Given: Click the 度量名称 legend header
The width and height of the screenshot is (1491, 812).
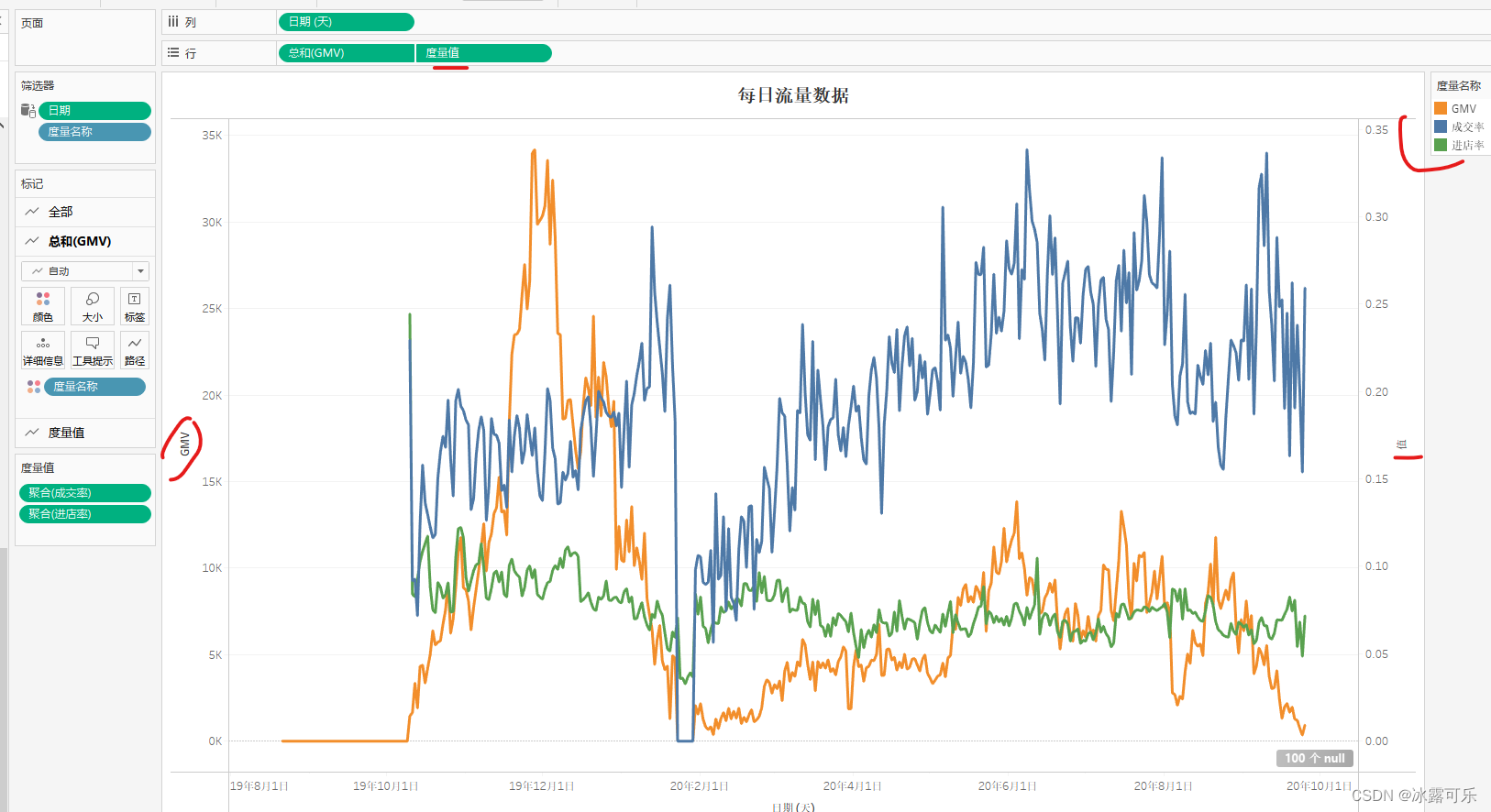Looking at the screenshot, I should pos(1458,86).
